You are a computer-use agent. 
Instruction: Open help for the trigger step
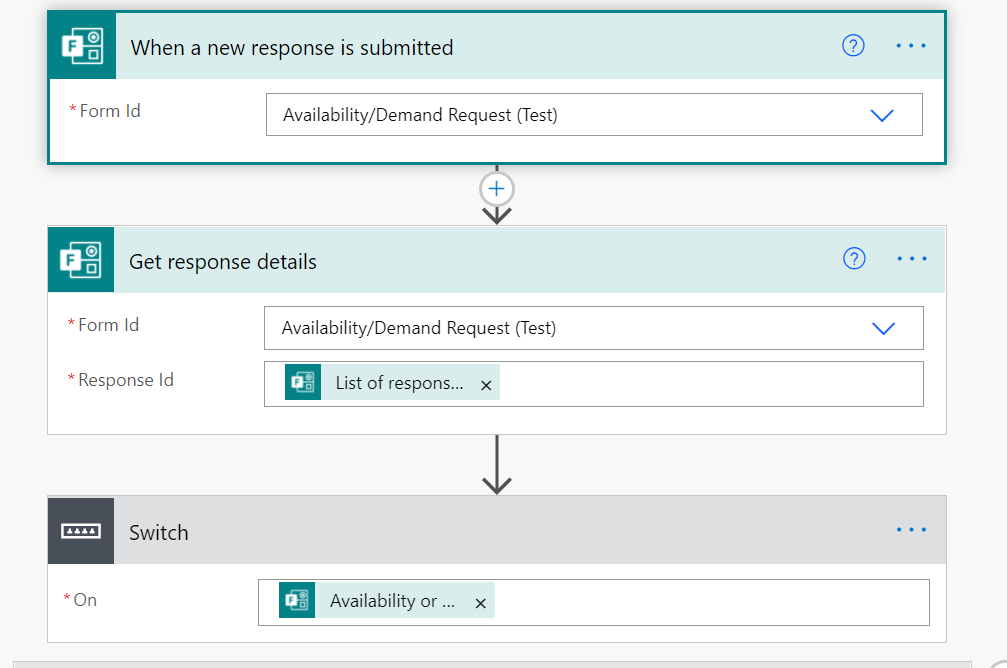pos(853,45)
